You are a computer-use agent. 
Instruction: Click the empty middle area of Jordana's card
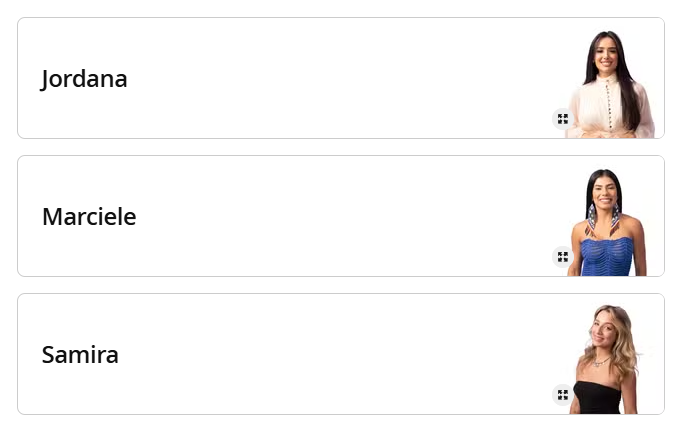coord(340,79)
